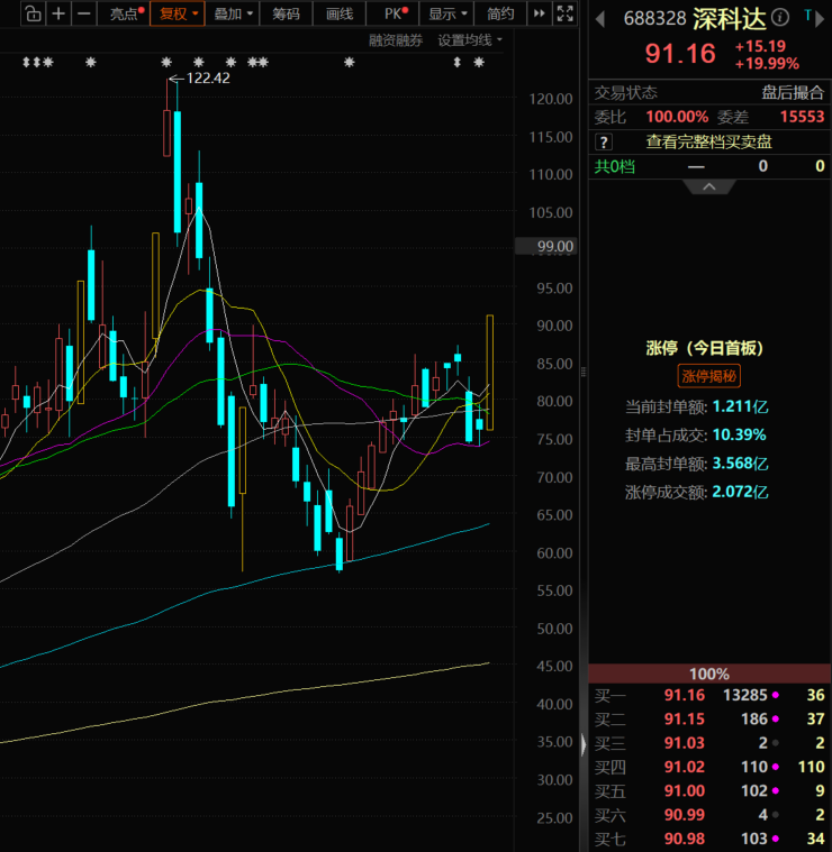
Task: Select the 买六 row price 90.99
Action: [684, 815]
